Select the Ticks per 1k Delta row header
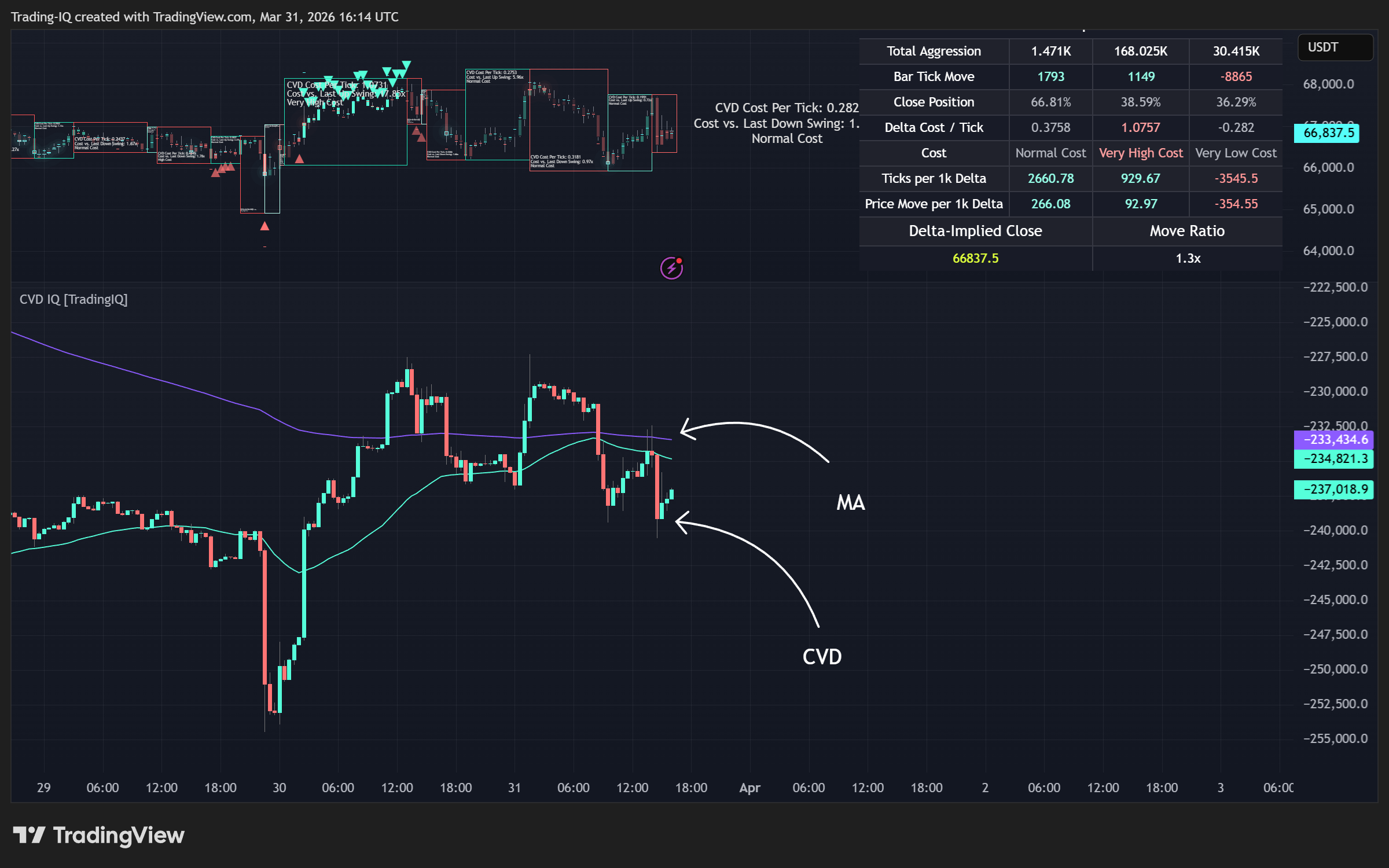Viewport: 1389px width, 868px height. coord(934,178)
